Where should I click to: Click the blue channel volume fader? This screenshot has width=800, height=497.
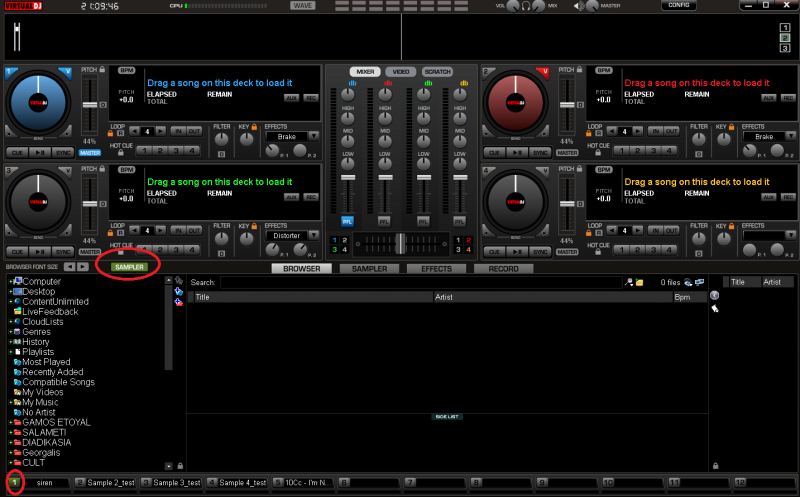(347, 177)
